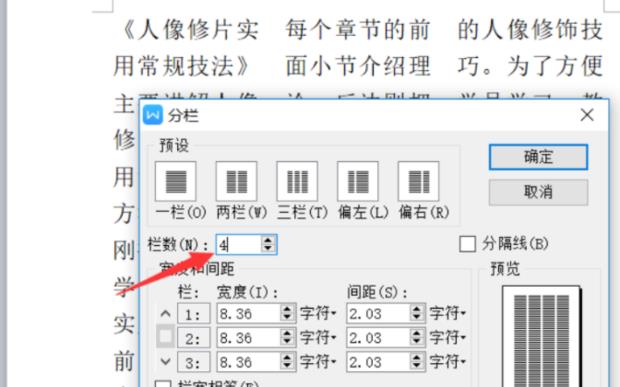Close the 分栏 dialog with the X
This screenshot has width=620, height=387.
click(587, 115)
